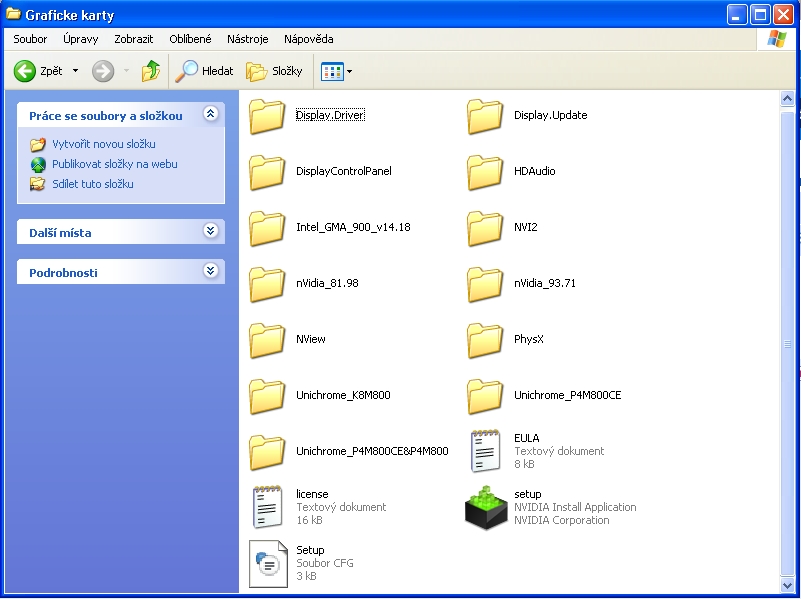Select the license text document icon
Image resolution: width=801 pixels, height=599 pixels.
click(x=267, y=507)
